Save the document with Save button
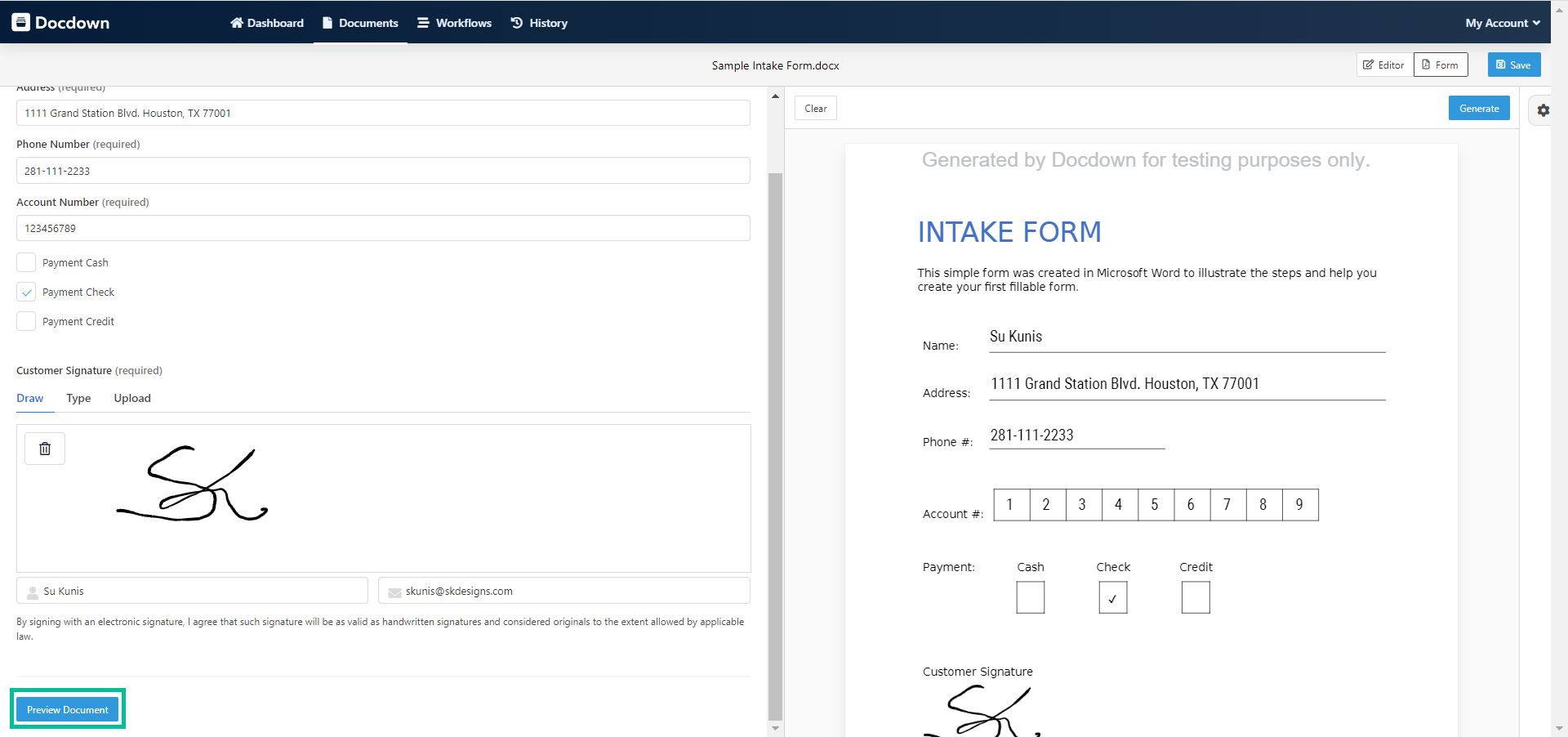Image resolution: width=1568 pixels, height=737 pixels. (1513, 65)
